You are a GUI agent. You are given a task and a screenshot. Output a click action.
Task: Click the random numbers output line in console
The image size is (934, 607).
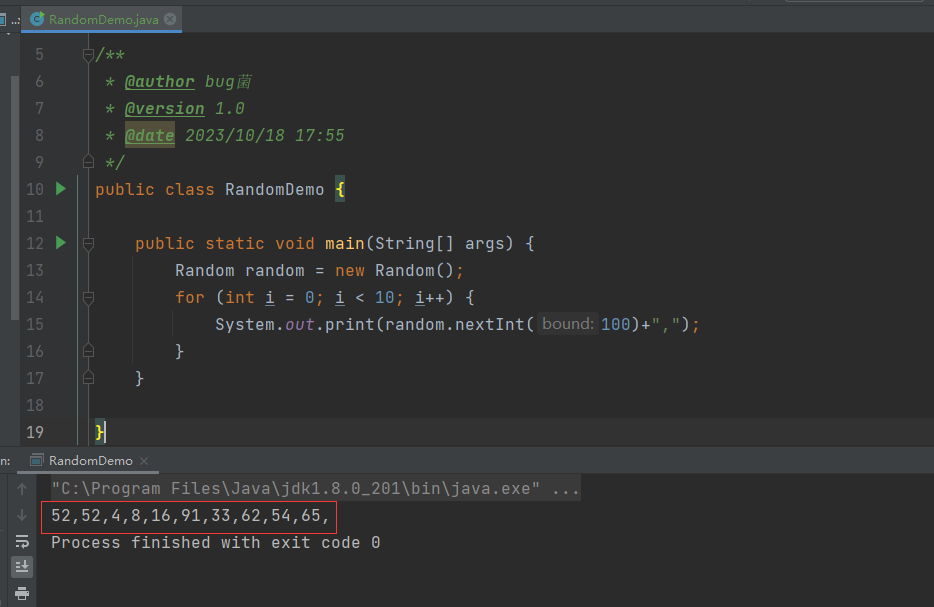coord(189,515)
